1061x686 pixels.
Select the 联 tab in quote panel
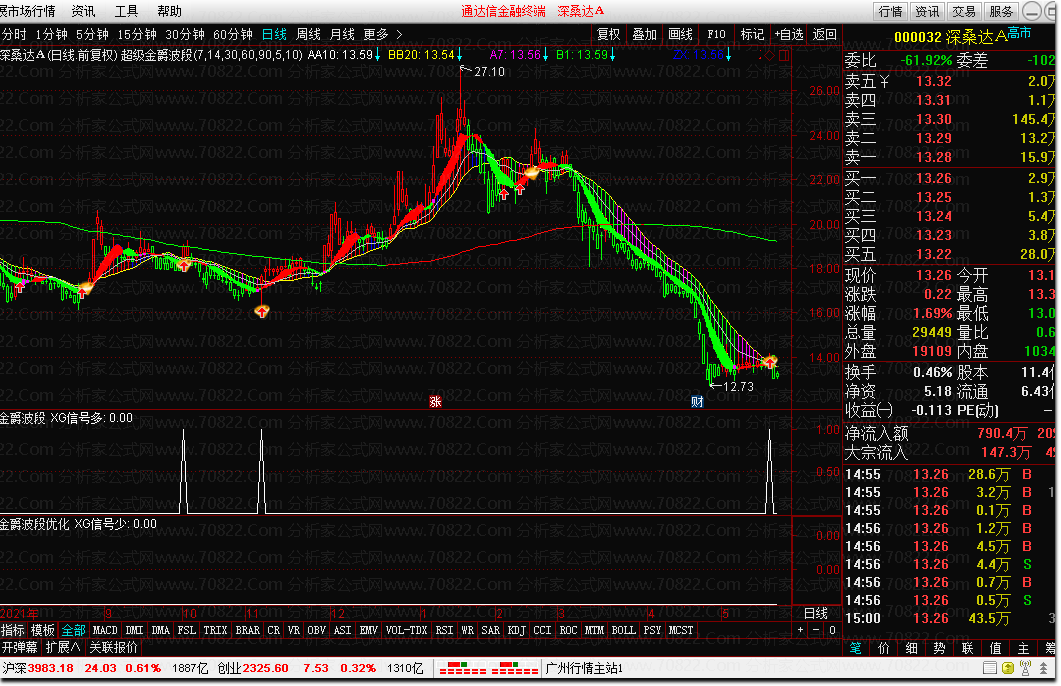point(968,648)
